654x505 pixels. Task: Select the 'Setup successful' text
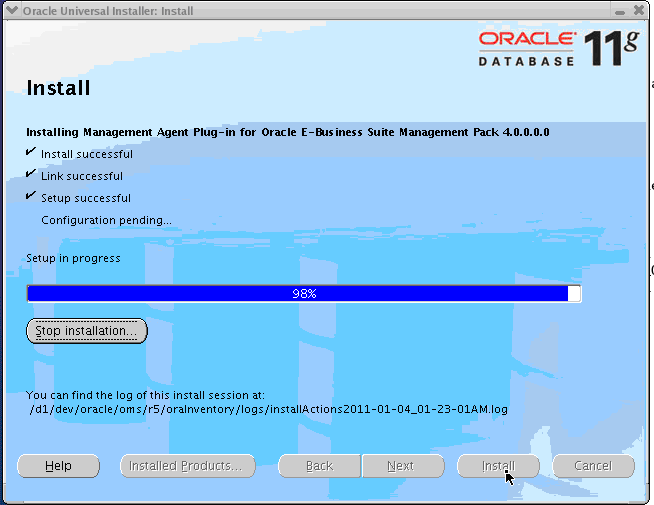click(86, 198)
